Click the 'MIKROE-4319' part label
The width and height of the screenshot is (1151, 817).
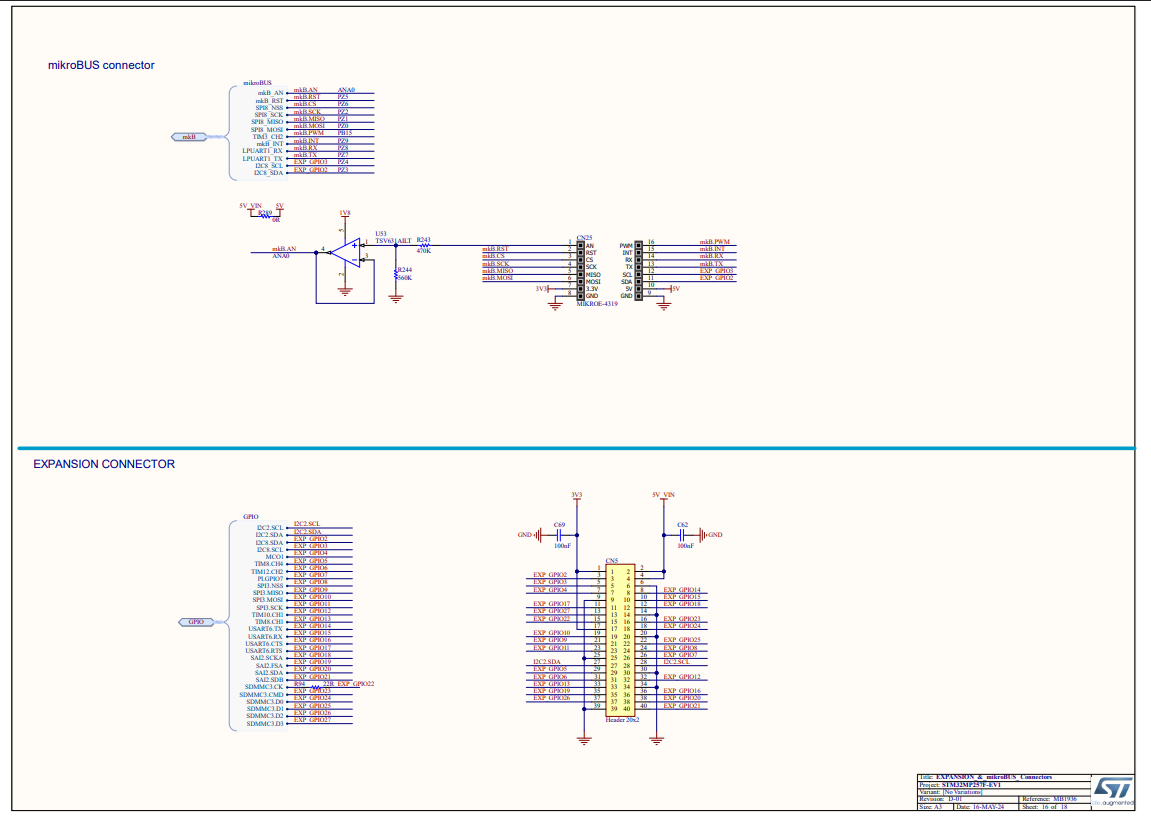(x=597, y=304)
